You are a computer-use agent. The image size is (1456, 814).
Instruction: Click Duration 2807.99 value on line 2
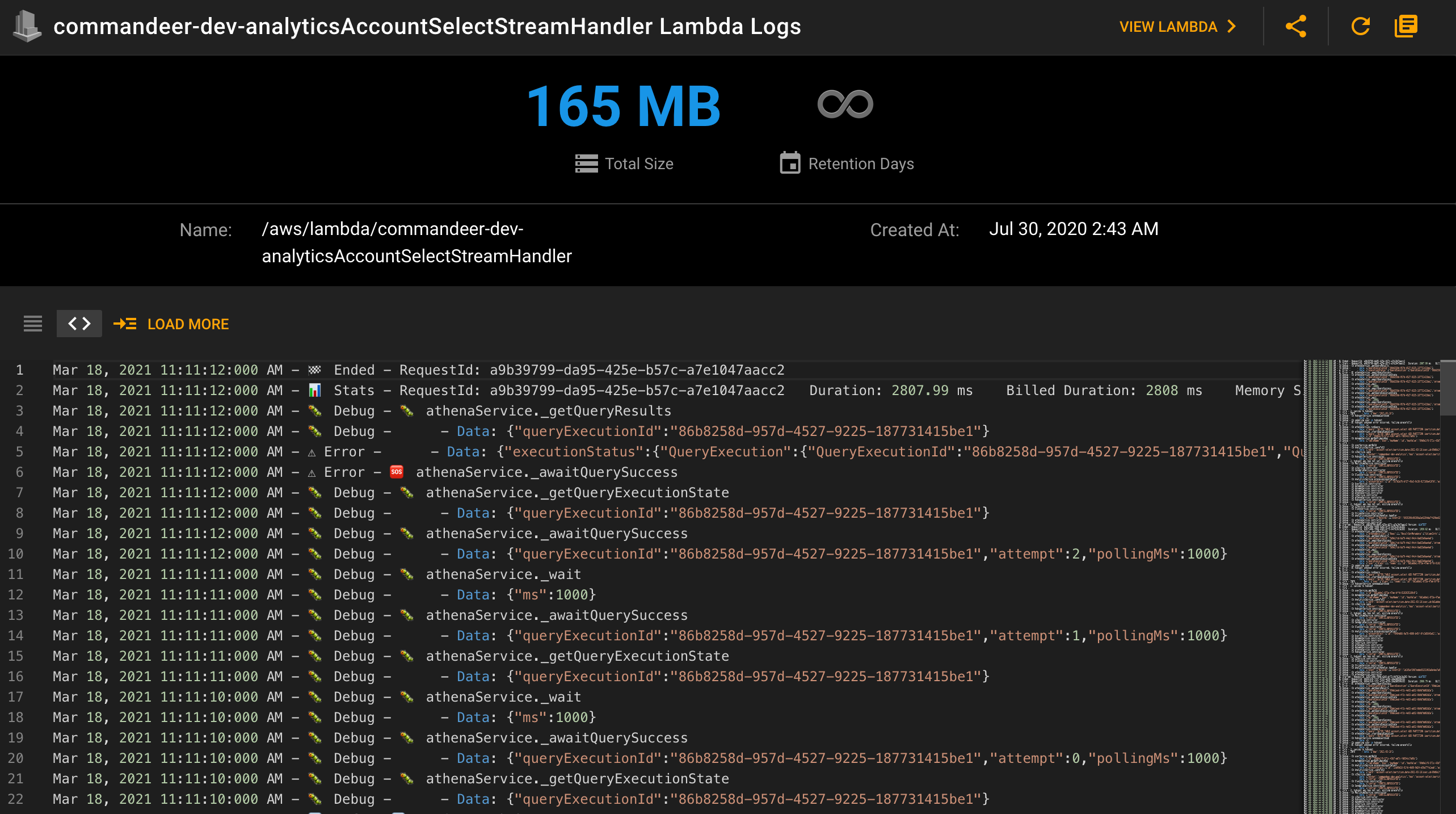pos(920,391)
